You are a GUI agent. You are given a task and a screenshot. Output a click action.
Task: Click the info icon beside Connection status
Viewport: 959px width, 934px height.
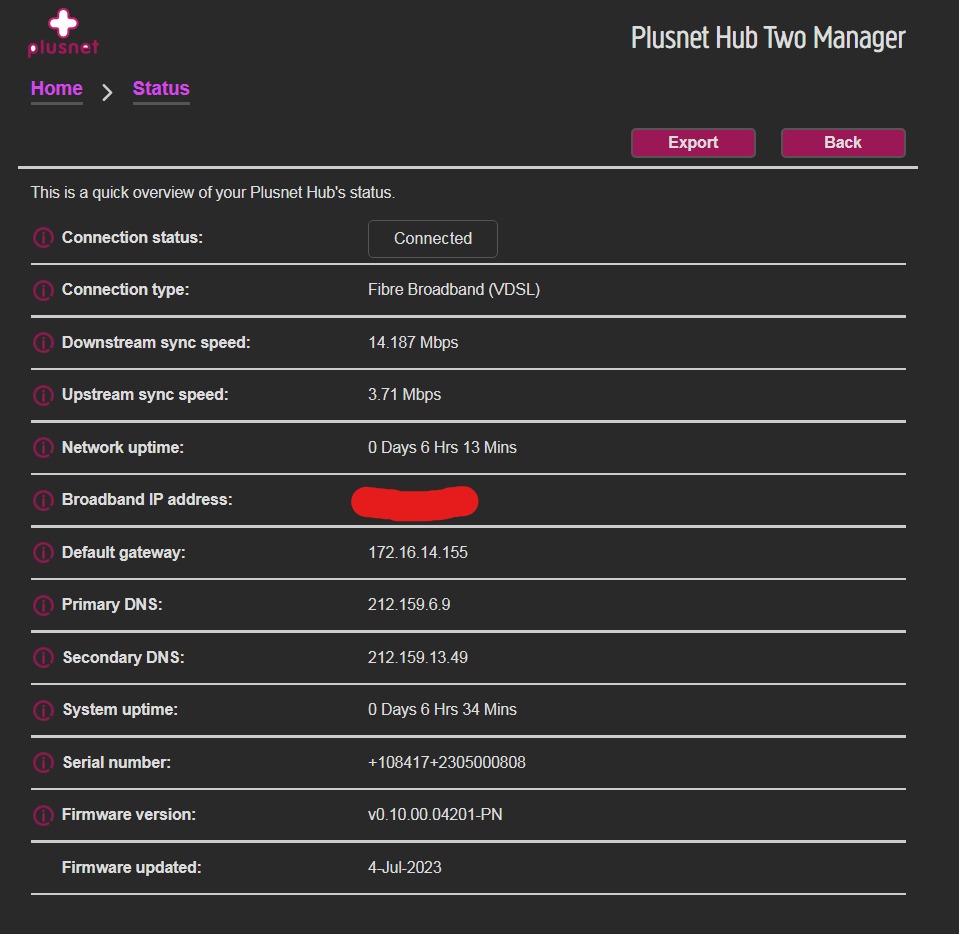43,237
